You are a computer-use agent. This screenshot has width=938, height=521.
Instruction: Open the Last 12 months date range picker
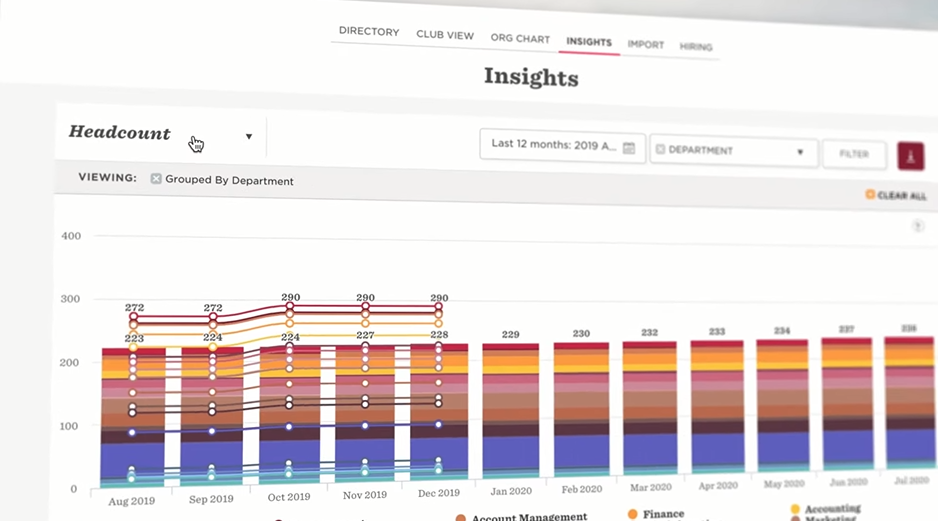(562, 145)
